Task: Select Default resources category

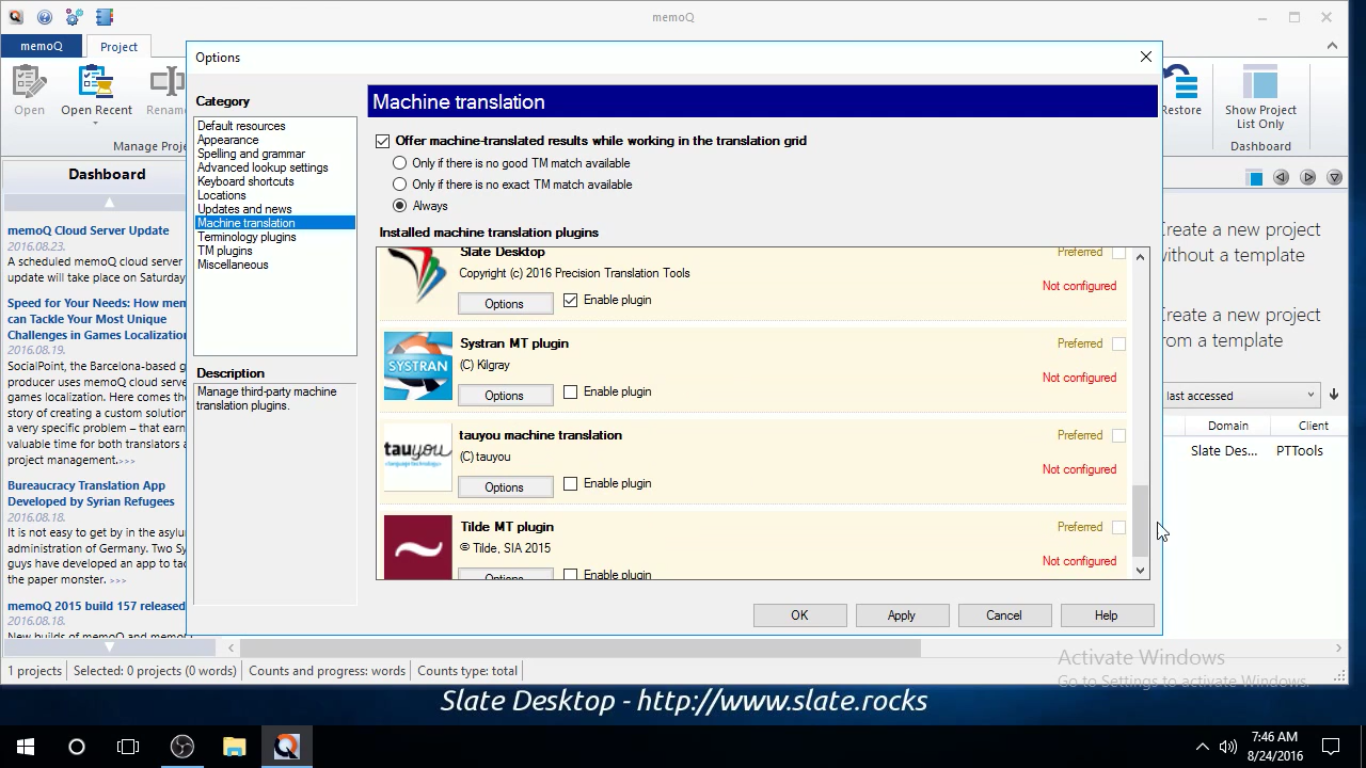Action: 241,126
